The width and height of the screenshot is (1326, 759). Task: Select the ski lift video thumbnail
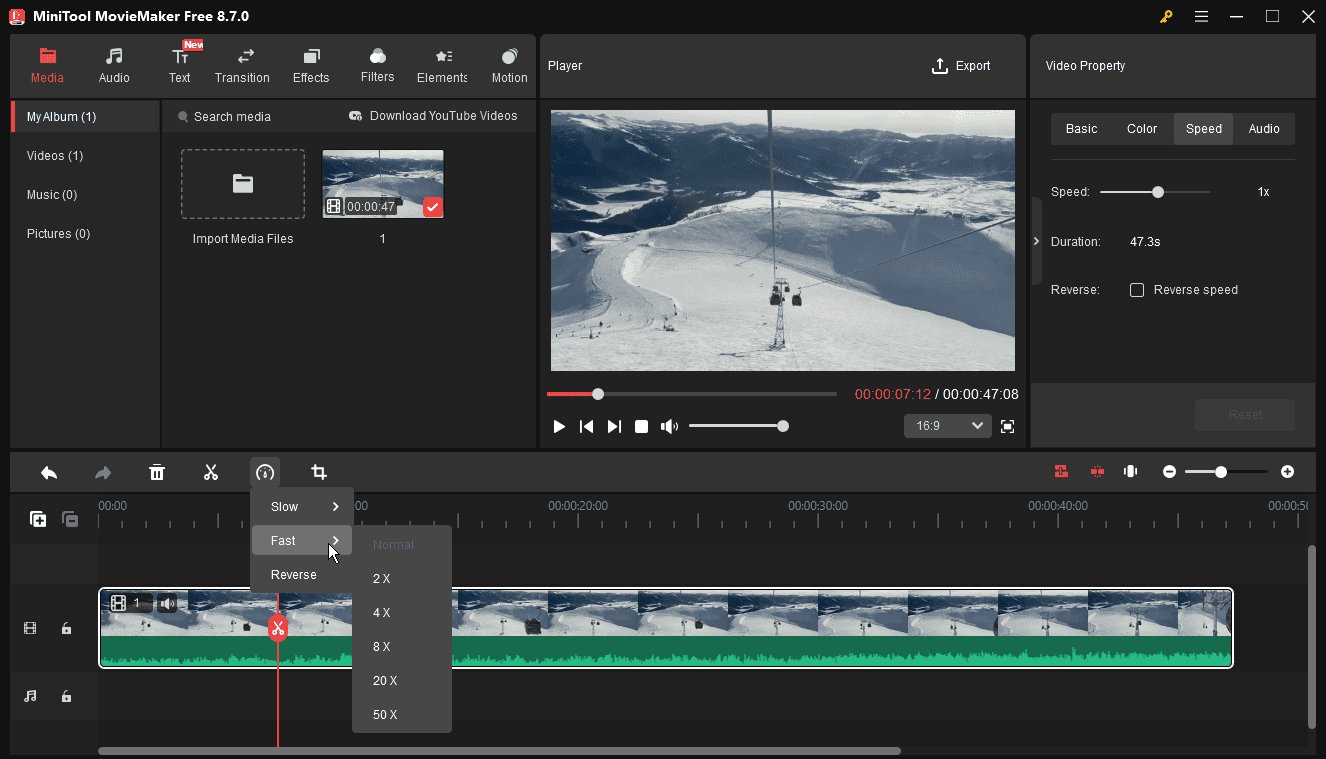pyautogui.click(x=383, y=184)
